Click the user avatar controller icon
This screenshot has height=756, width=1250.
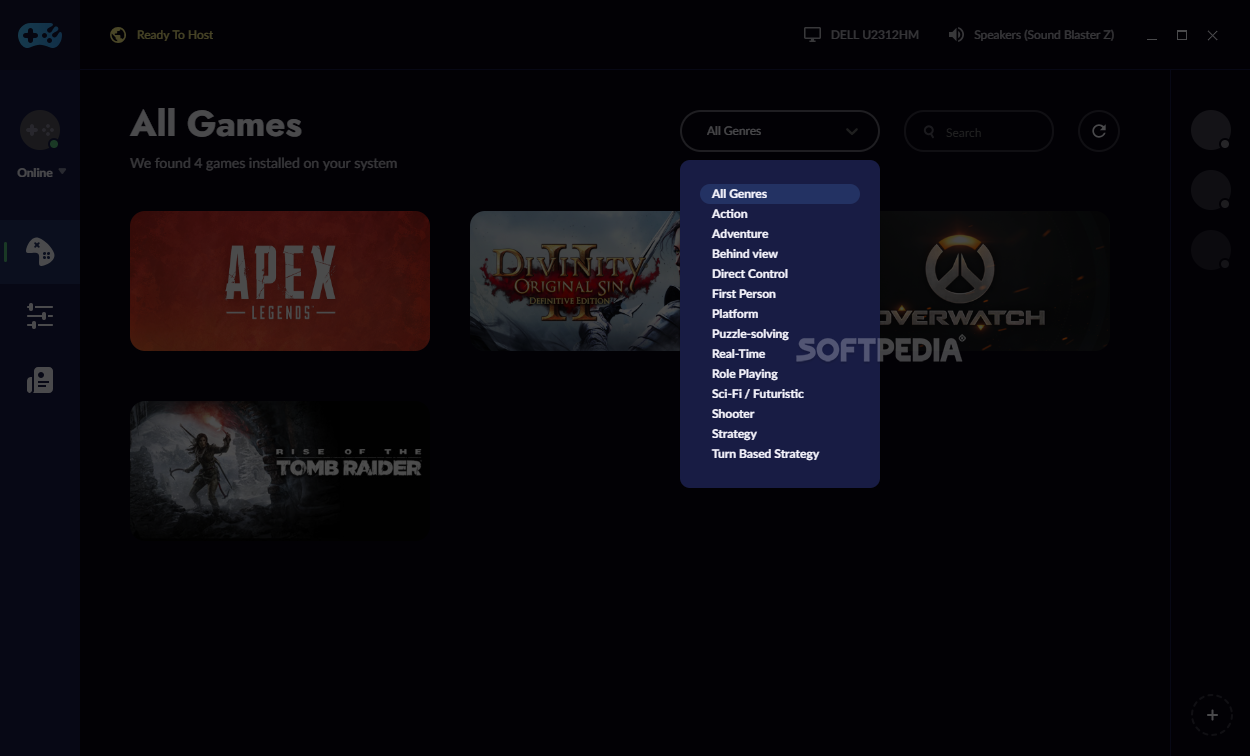40,130
